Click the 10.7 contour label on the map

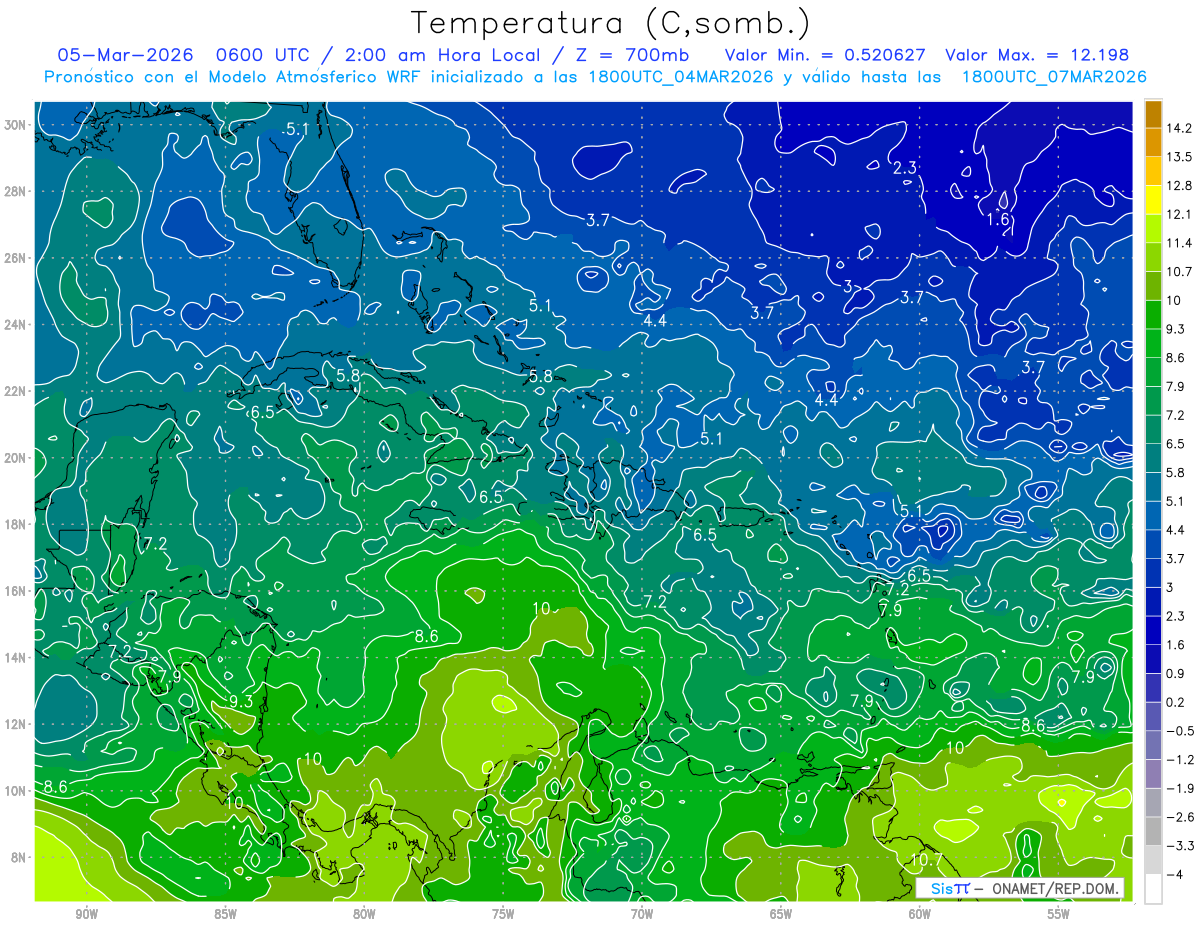coord(926,859)
